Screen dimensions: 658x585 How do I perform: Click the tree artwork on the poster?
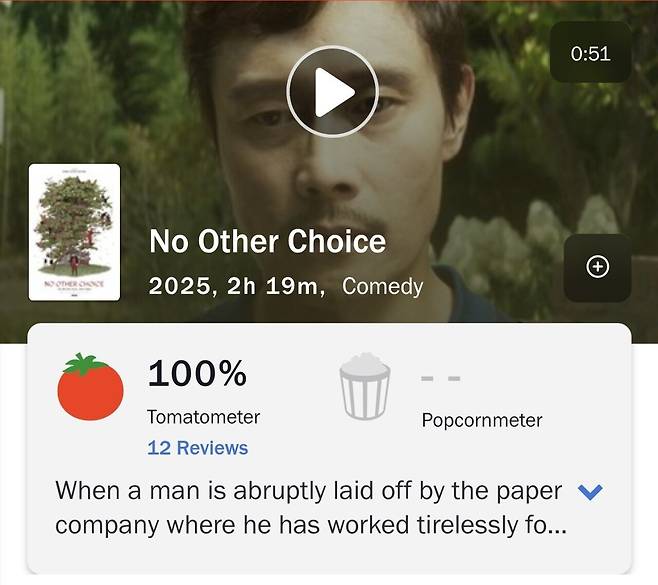74,220
